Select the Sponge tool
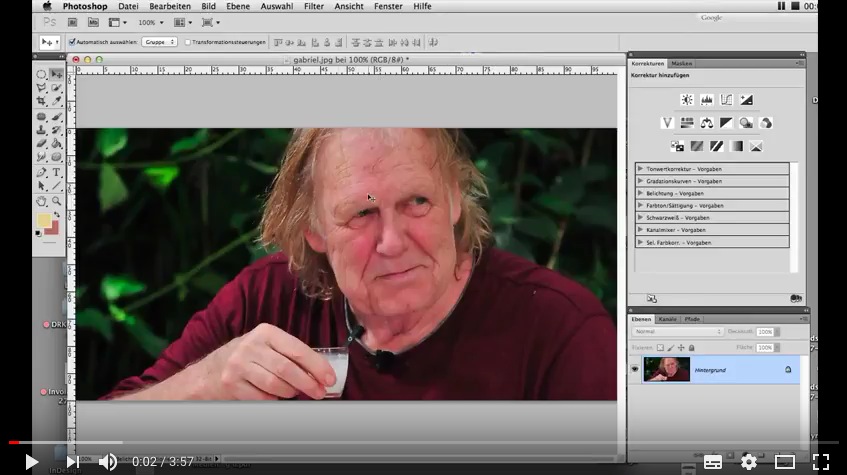Screen dimensions: 847x475 coord(57,157)
